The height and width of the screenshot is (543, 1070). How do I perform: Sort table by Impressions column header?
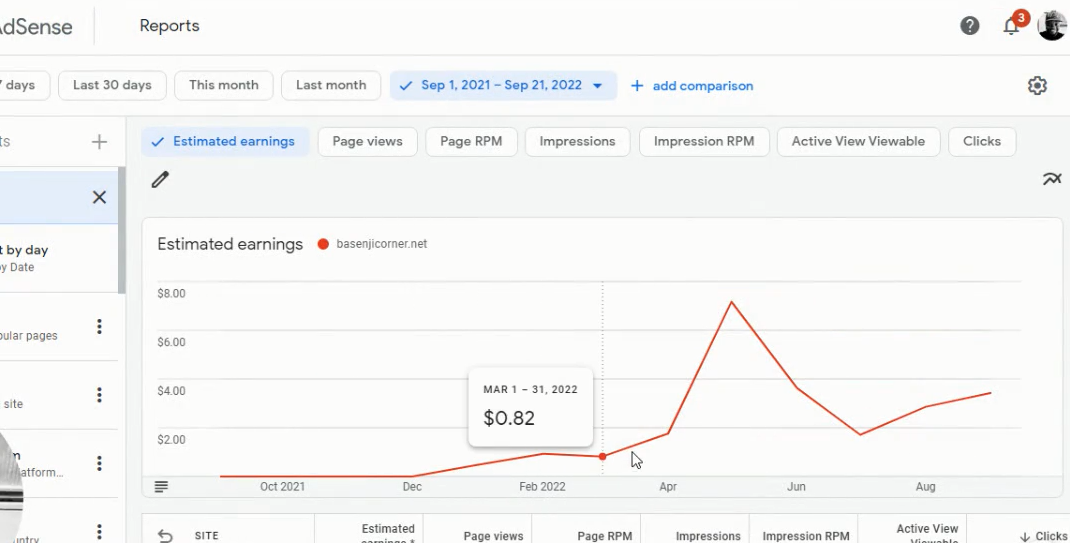[x=708, y=536]
